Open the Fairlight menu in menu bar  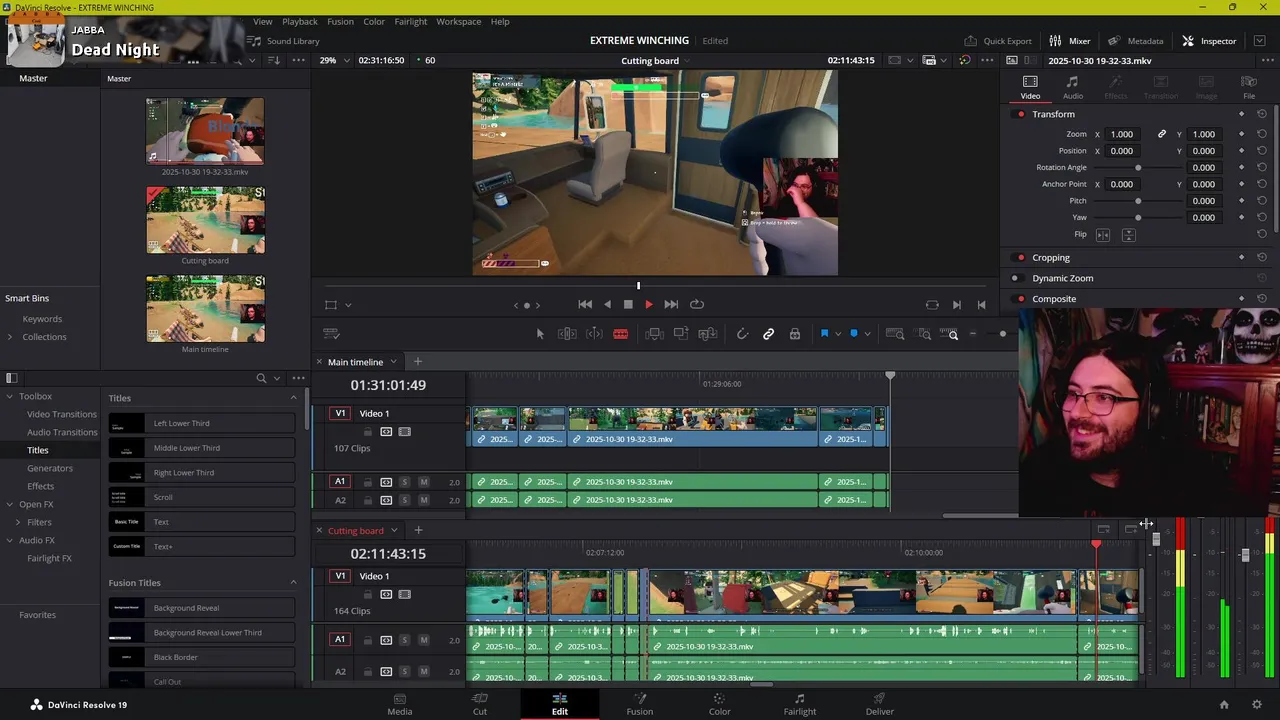(x=410, y=21)
